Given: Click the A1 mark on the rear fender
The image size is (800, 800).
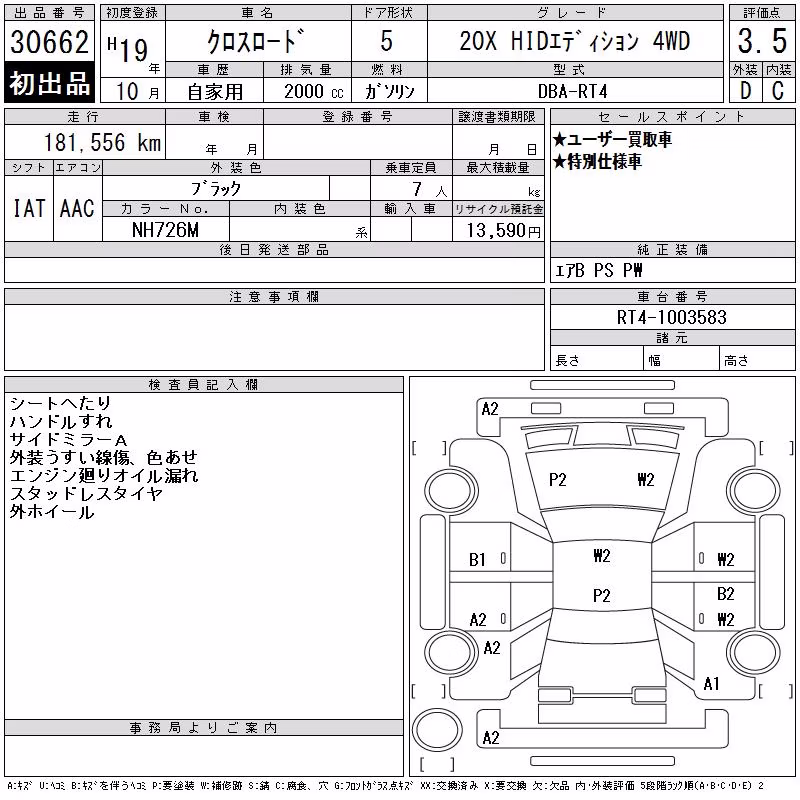Looking at the screenshot, I should coord(711,684).
